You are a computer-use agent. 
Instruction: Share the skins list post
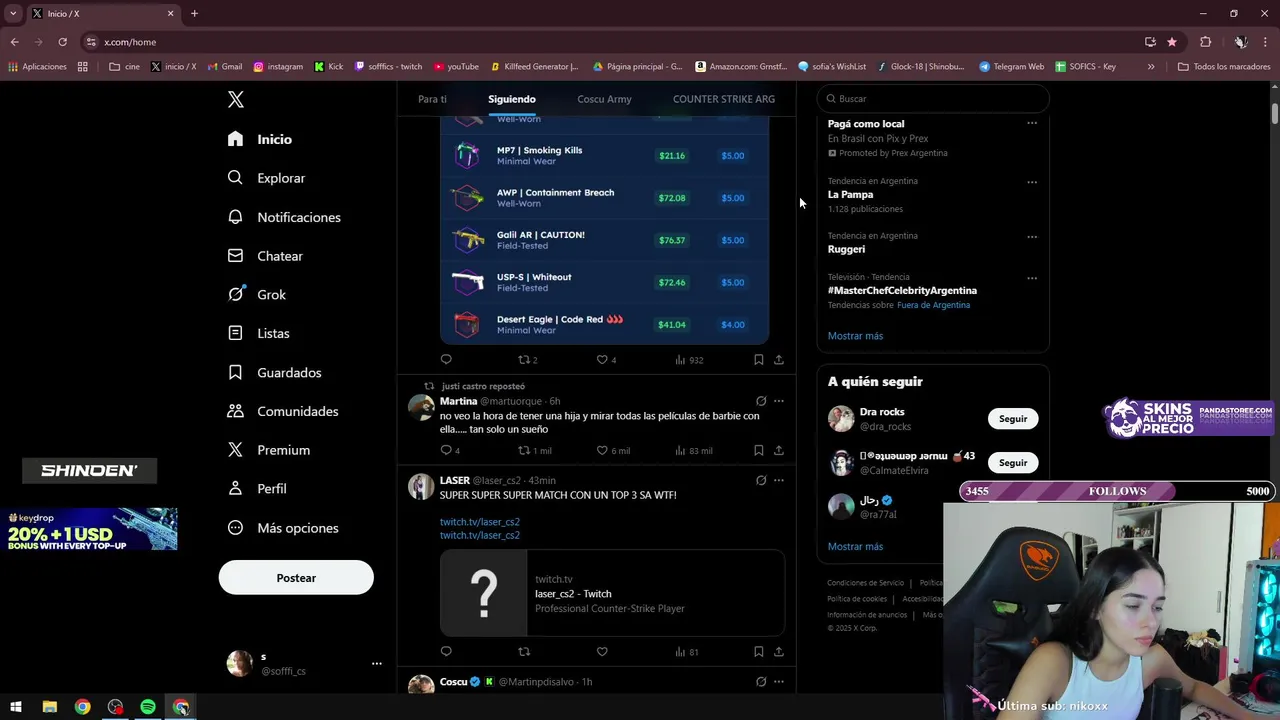tap(779, 359)
